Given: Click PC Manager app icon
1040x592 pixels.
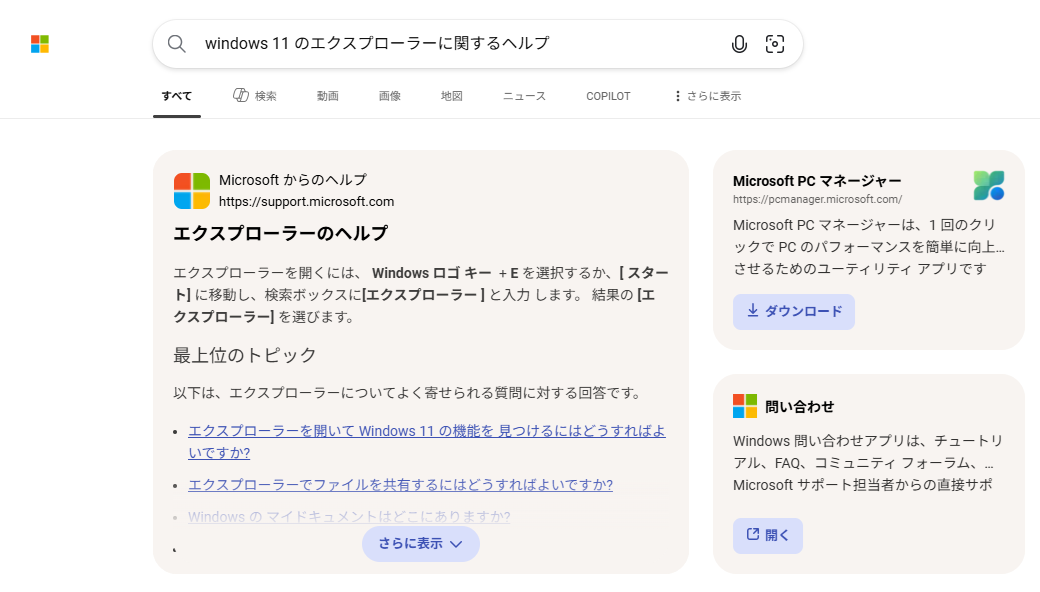Looking at the screenshot, I should [989, 186].
